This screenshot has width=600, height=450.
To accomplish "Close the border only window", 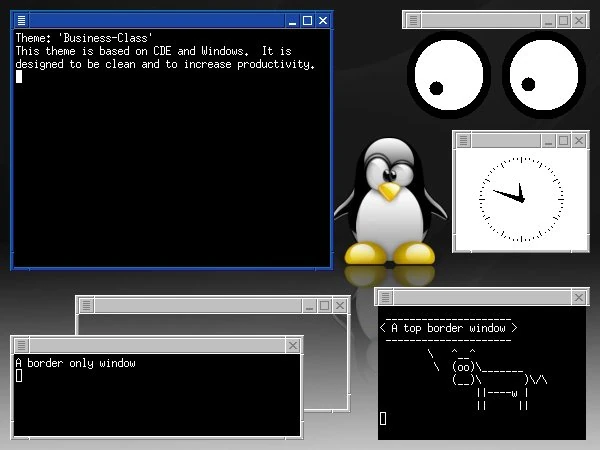I will tap(293, 346).
